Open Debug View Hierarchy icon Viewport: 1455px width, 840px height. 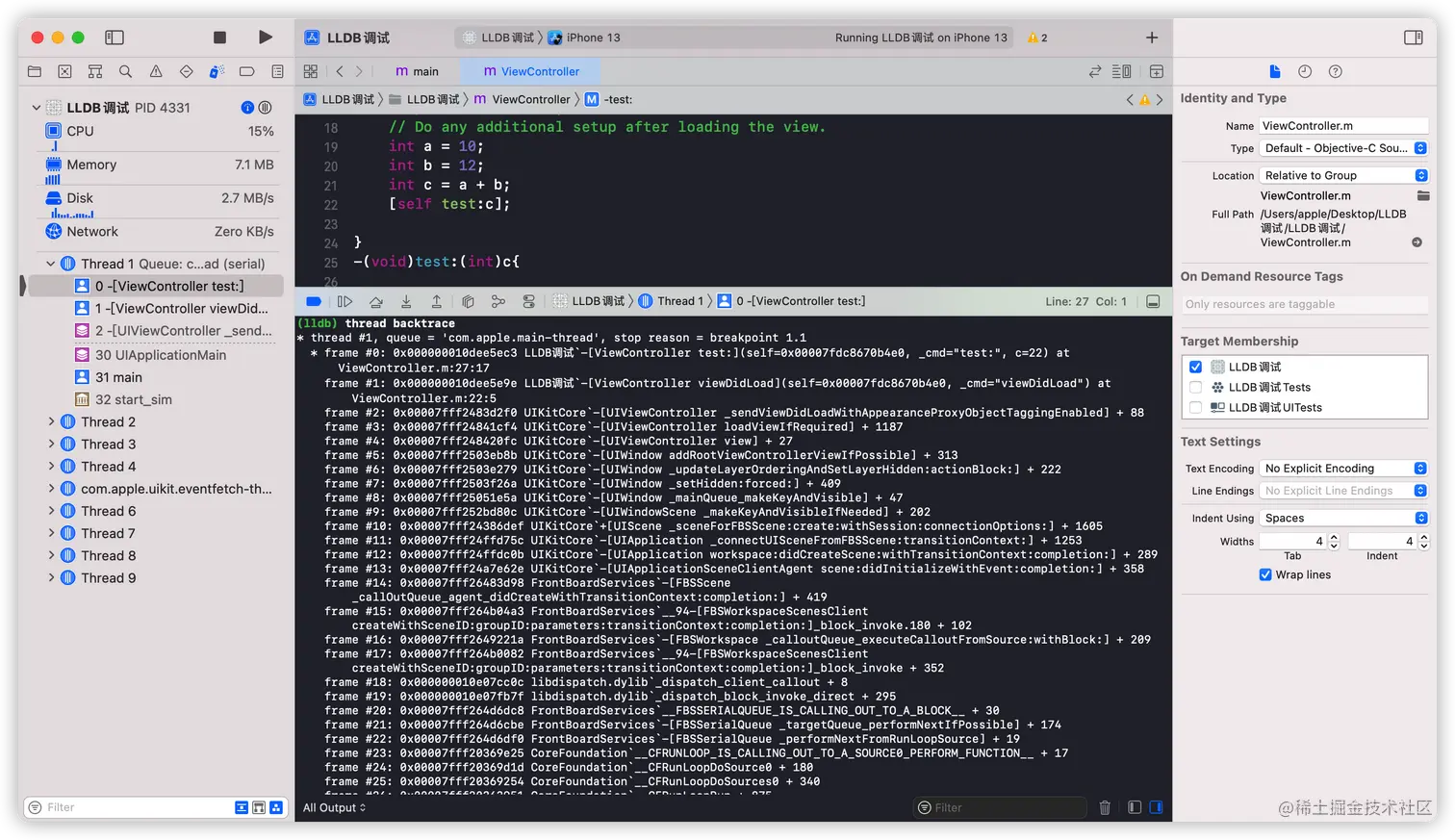[468, 301]
